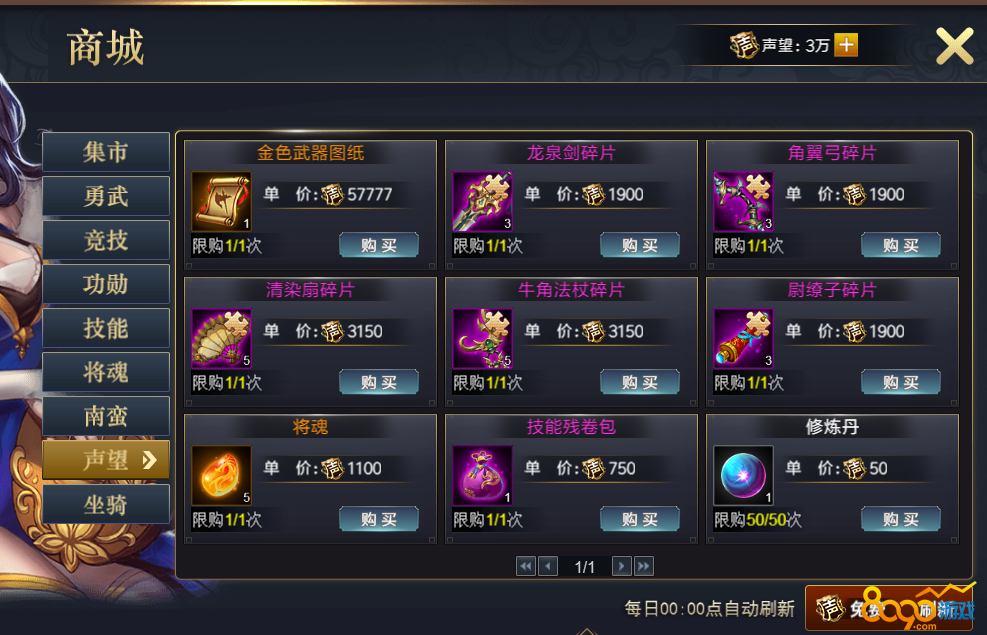Jump to first page double arrow
The image size is (987, 635).
click(526, 566)
